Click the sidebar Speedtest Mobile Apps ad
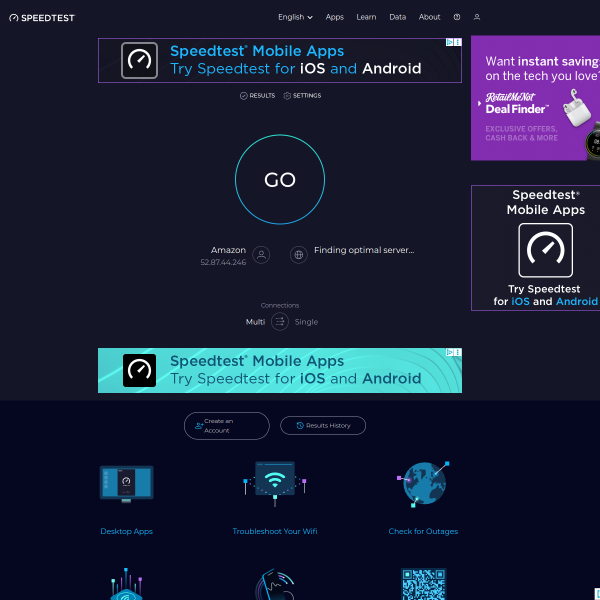 coord(535,248)
